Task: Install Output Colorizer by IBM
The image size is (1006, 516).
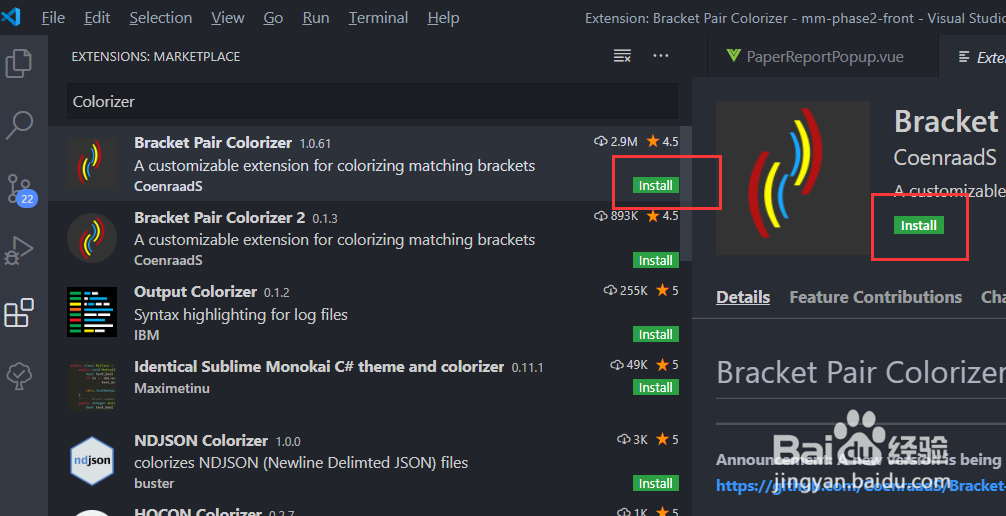Action: [x=655, y=334]
